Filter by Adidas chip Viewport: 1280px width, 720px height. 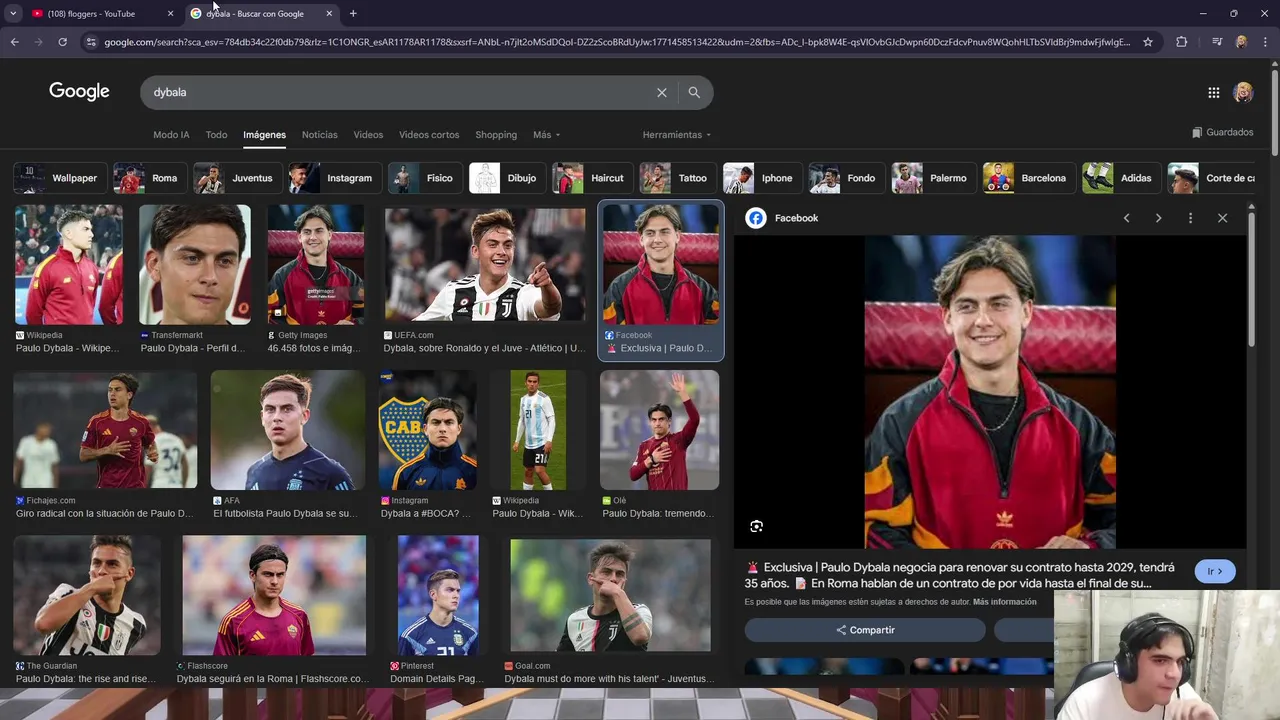tap(1120, 178)
